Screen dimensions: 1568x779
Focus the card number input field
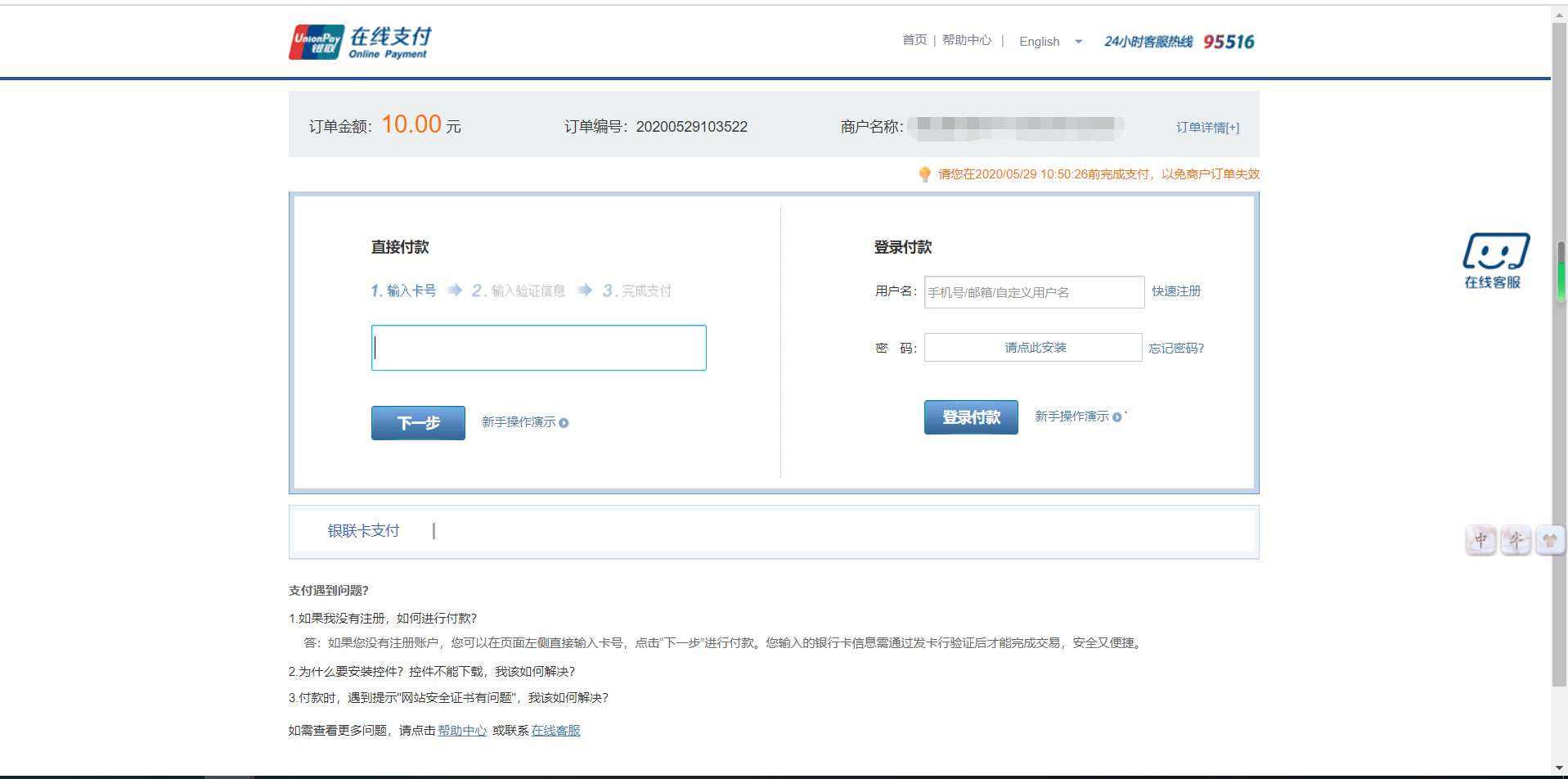tap(538, 347)
